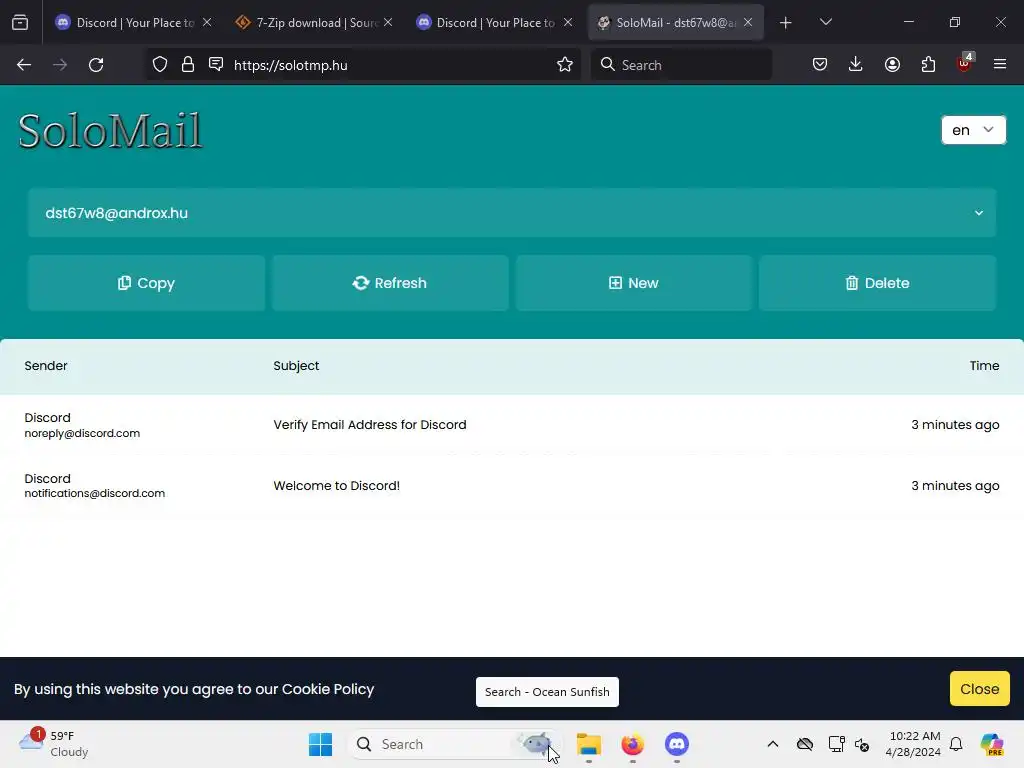The width and height of the screenshot is (1024, 768).
Task: Click the Subject column header
Action: (296, 366)
